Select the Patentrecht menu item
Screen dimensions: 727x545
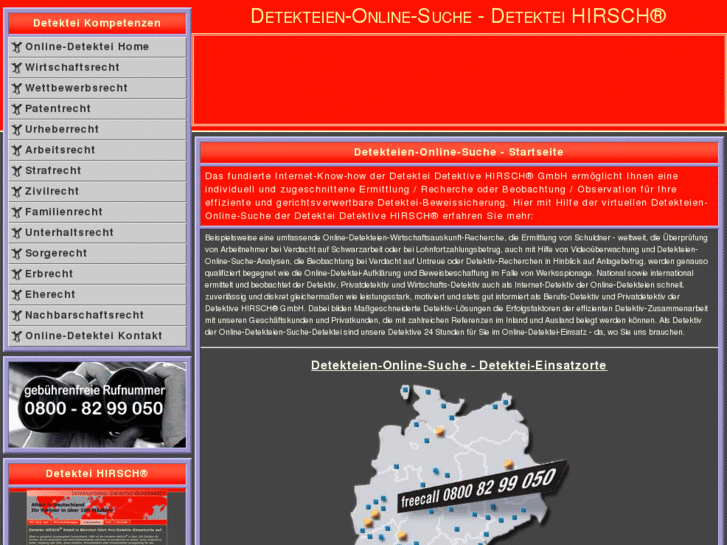[x=97, y=109]
